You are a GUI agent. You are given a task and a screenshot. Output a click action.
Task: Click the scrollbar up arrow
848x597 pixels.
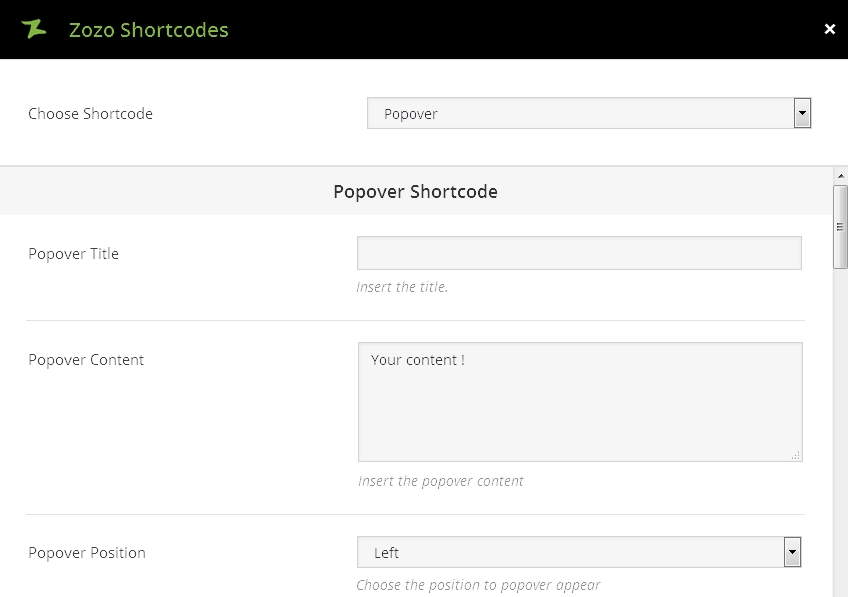840,176
